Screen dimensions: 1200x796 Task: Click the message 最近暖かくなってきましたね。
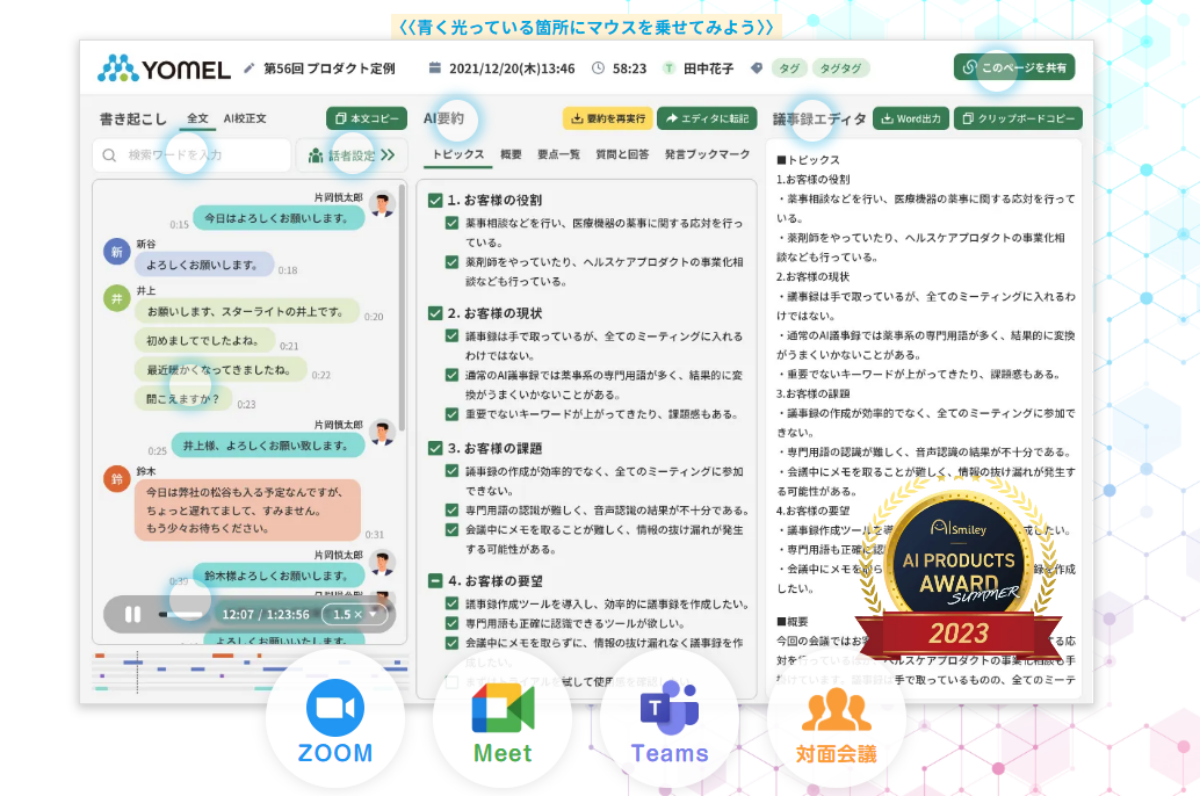point(220,369)
